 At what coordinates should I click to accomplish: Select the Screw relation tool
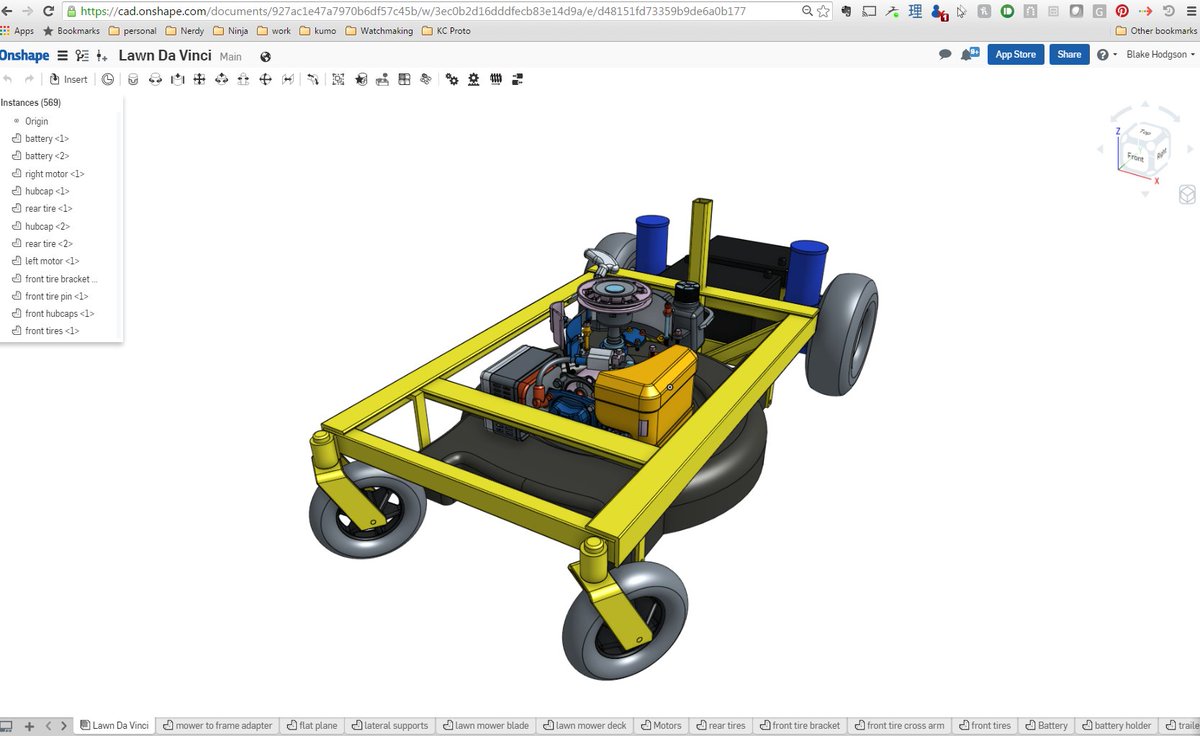pyautogui.click(x=496, y=79)
